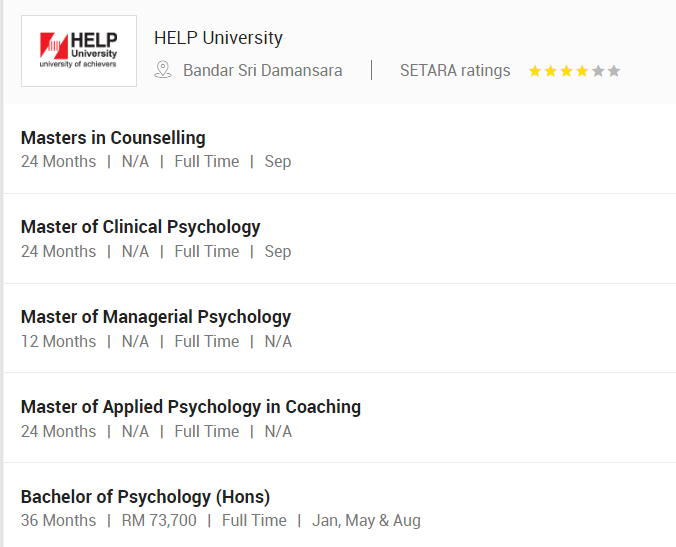Image resolution: width=676 pixels, height=547 pixels.
Task: Click Sep intake of Masters in Counselling
Action: 277,161
